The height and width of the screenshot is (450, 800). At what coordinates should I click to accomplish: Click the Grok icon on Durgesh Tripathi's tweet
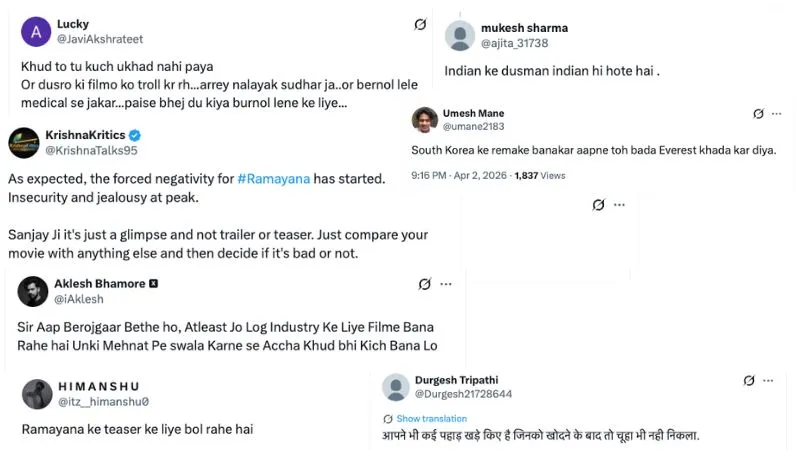[749, 381]
